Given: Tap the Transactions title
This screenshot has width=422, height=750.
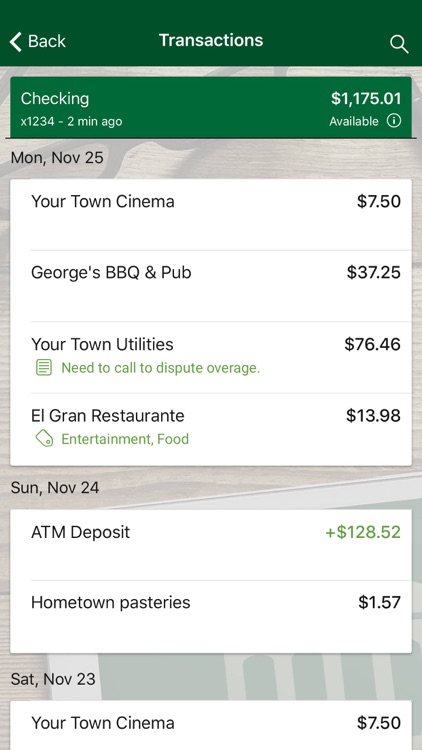Looking at the screenshot, I should click(211, 40).
